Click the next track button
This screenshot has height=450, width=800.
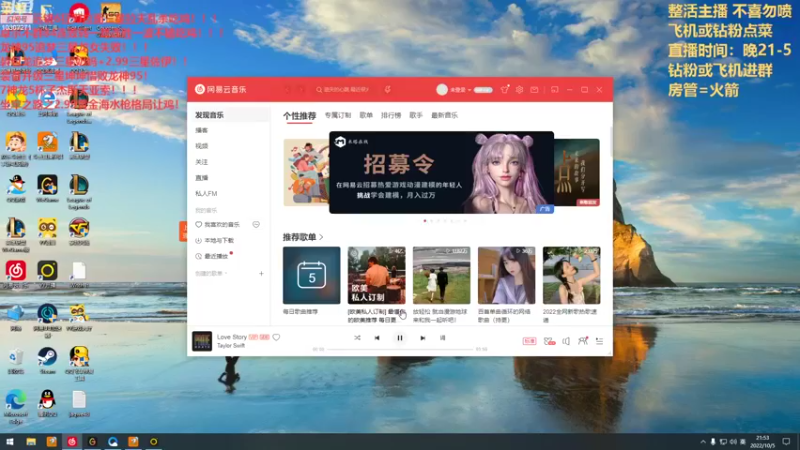click(x=422, y=338)
